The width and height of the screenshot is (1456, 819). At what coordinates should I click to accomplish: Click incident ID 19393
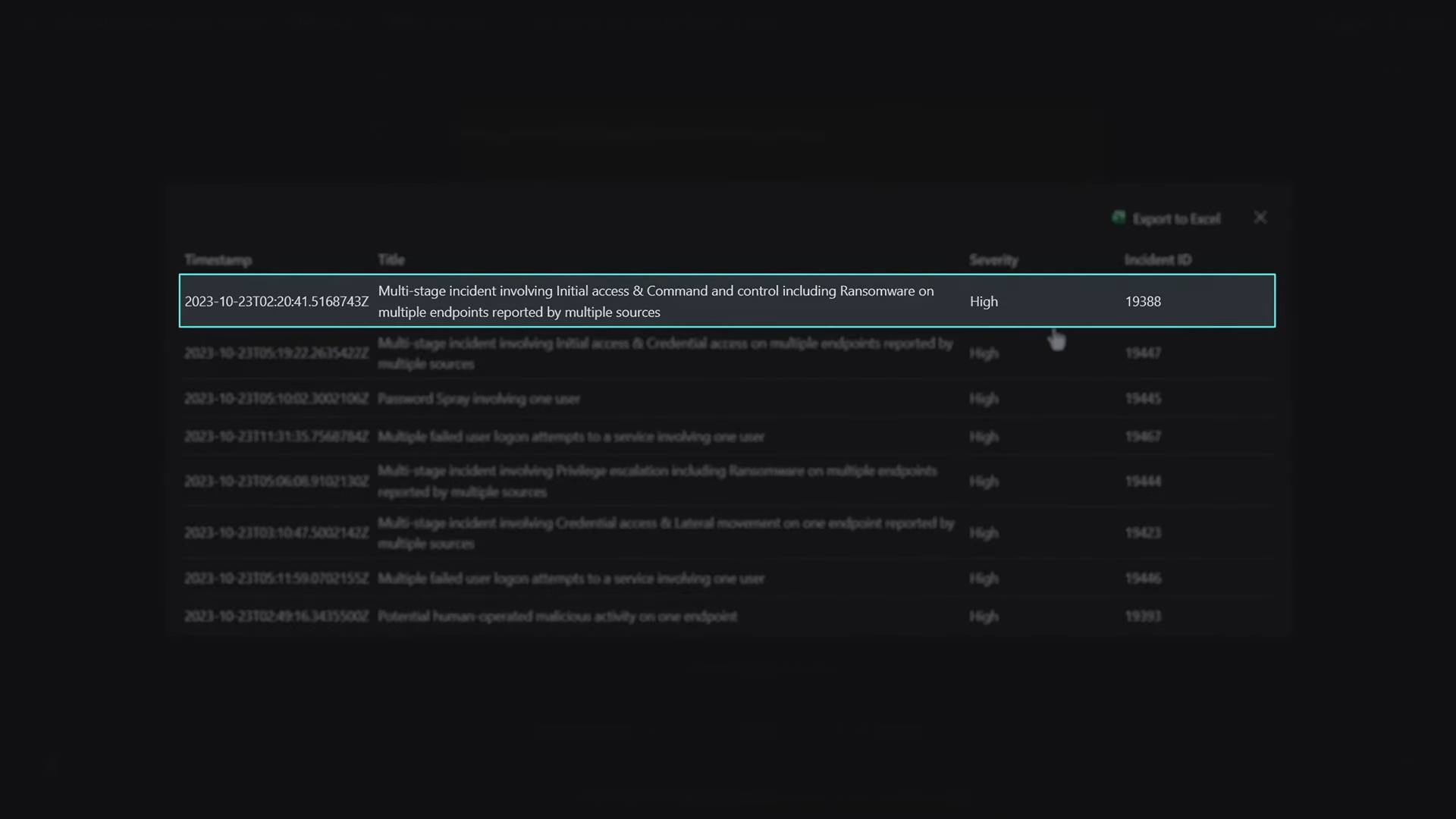tap(1143, 617)
